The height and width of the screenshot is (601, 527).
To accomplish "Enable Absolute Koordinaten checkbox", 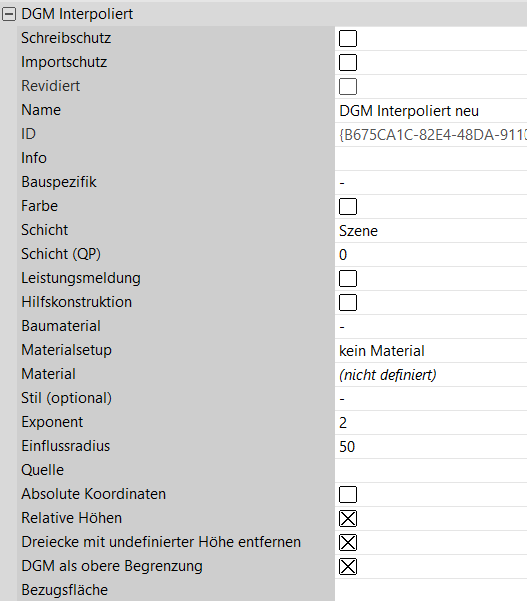I will tap(348, 494).
